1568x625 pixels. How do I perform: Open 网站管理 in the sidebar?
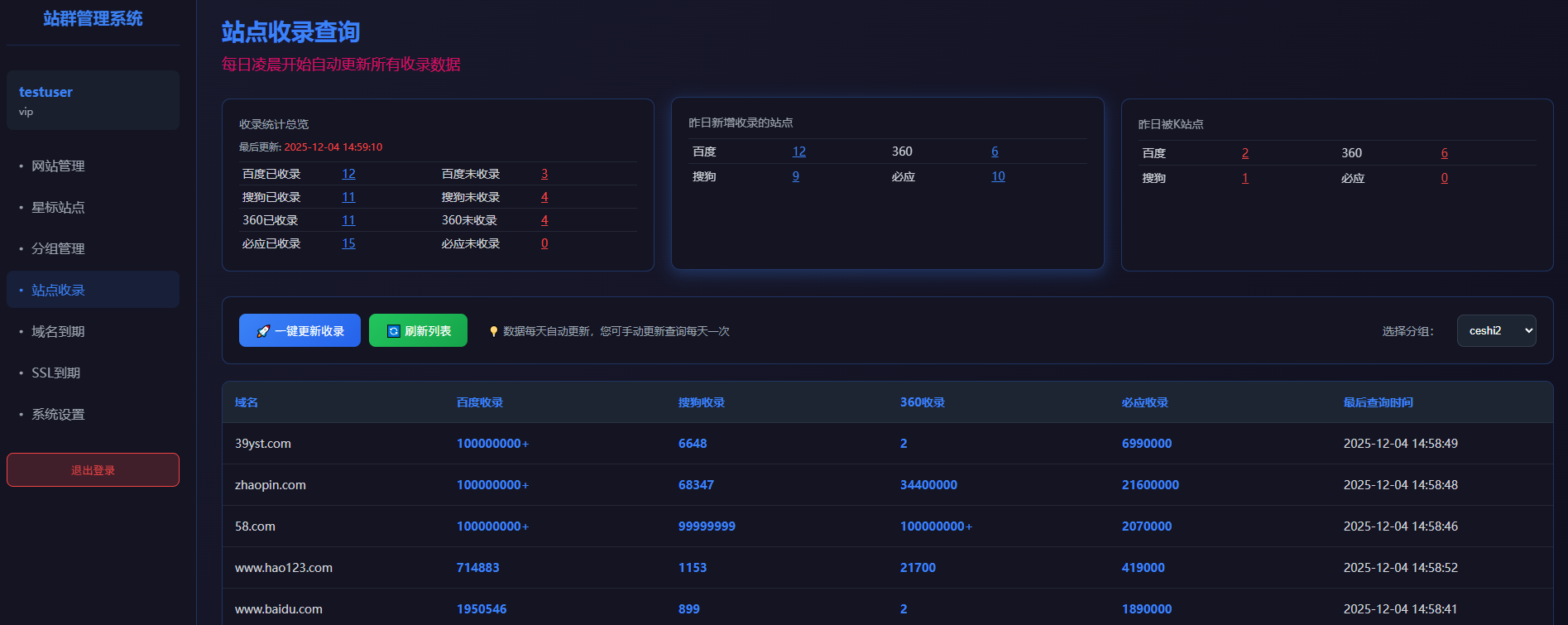click(93, 166)
